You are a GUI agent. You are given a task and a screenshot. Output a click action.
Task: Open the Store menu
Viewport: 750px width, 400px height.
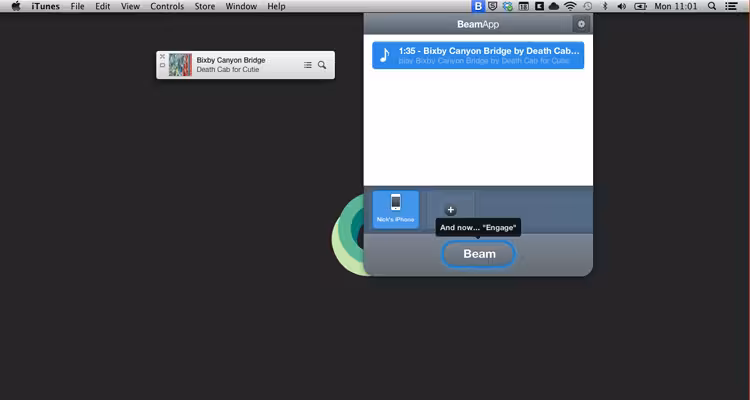(x=205, y=6)
